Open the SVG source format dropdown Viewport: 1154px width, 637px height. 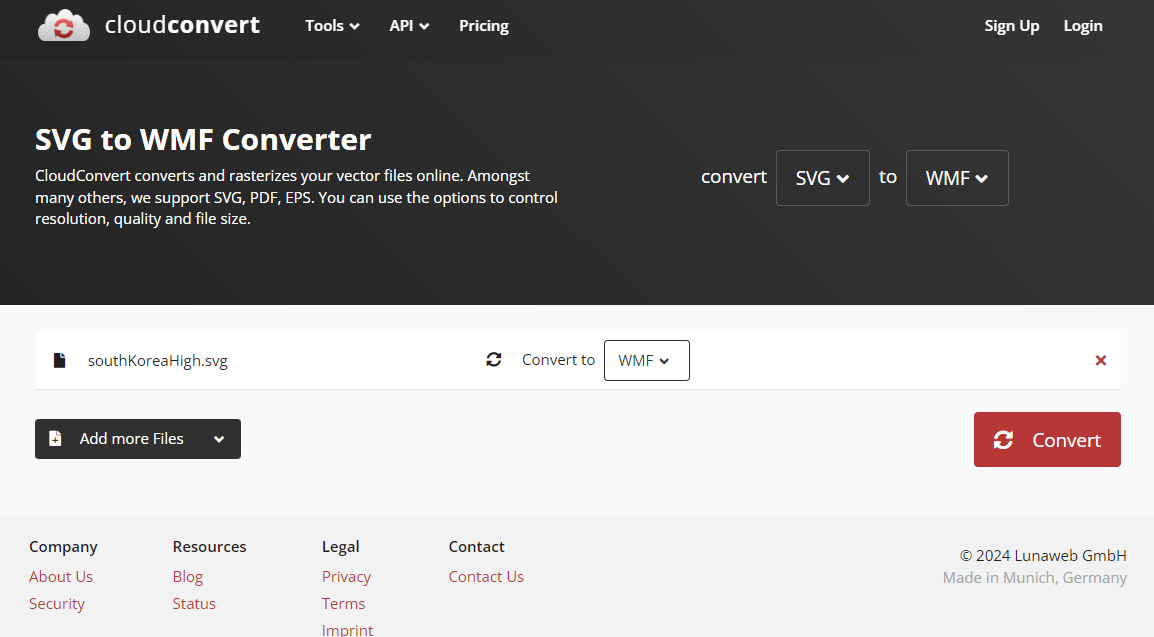coord(823,178)
